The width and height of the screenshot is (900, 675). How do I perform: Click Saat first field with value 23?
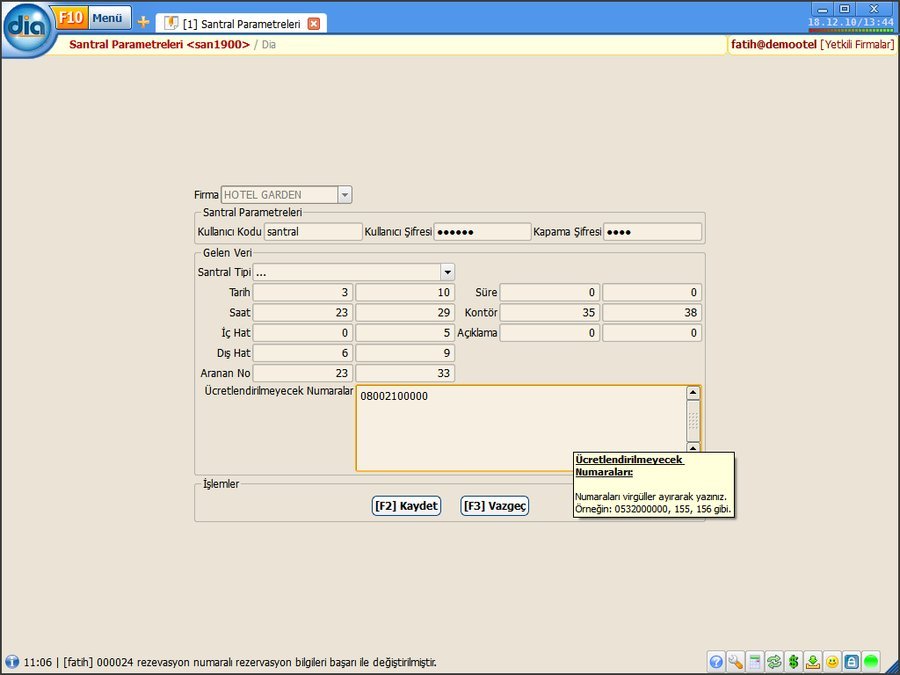(302, 313)
